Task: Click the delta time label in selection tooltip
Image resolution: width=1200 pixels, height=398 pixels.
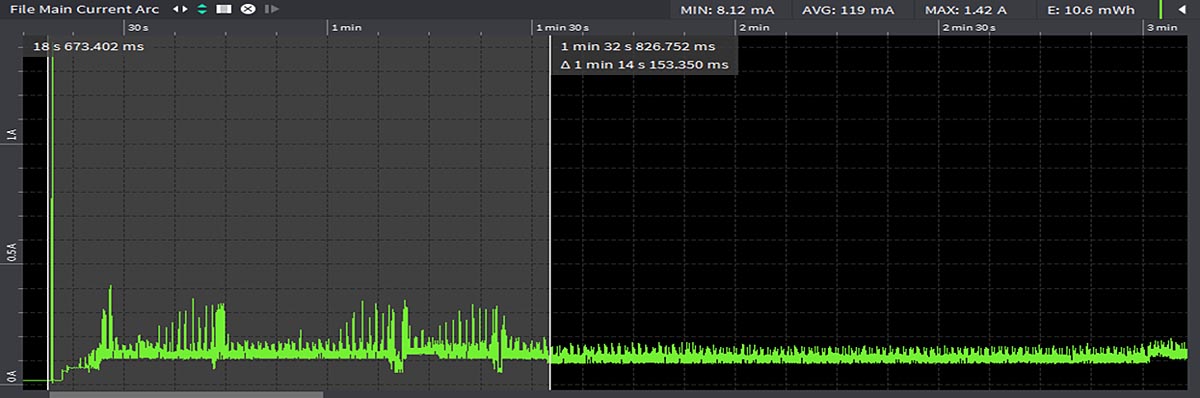Action: click(644, 65)
